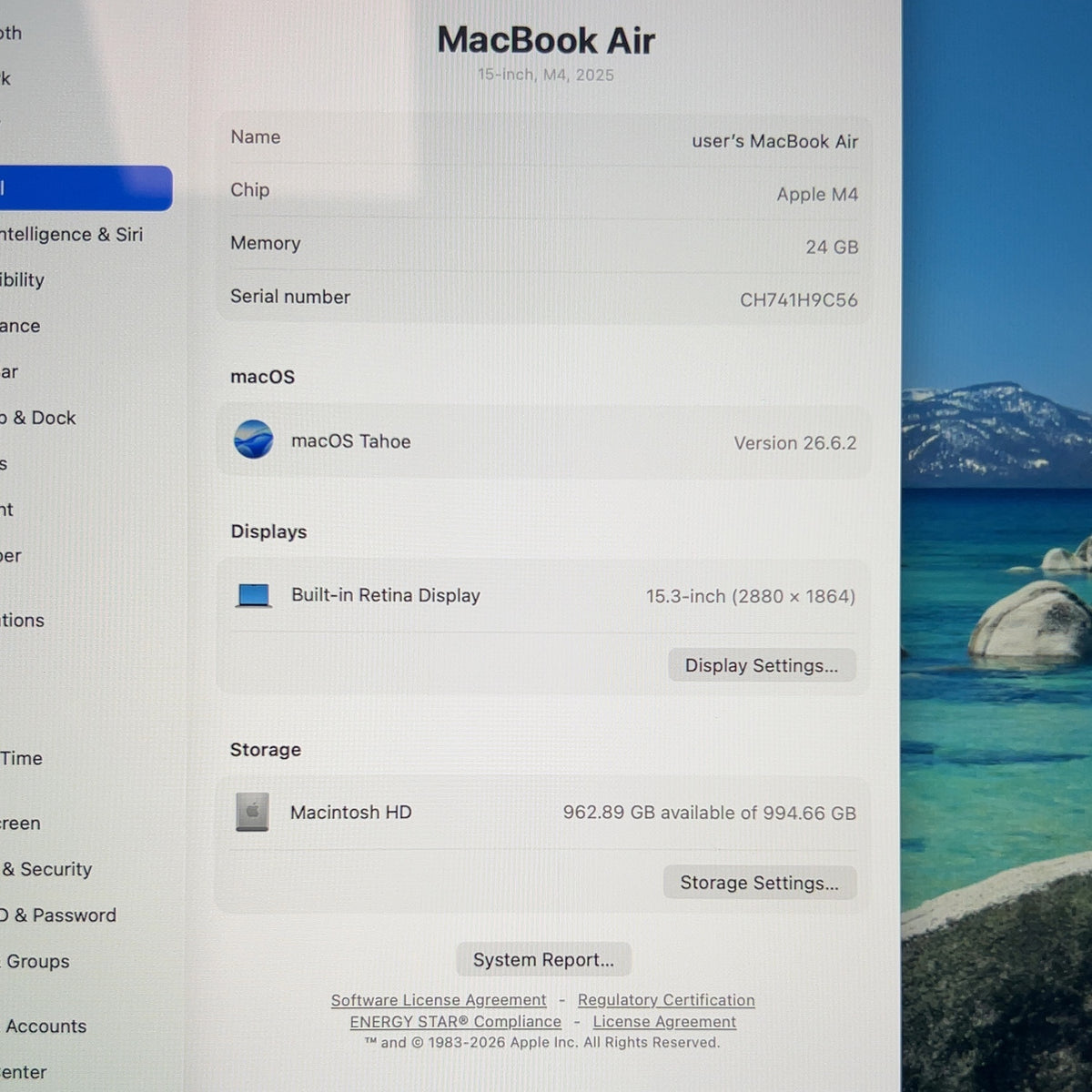
Task: Click the Memory value 24 GB
Action: pyautogui.click(x=832, y=247)
